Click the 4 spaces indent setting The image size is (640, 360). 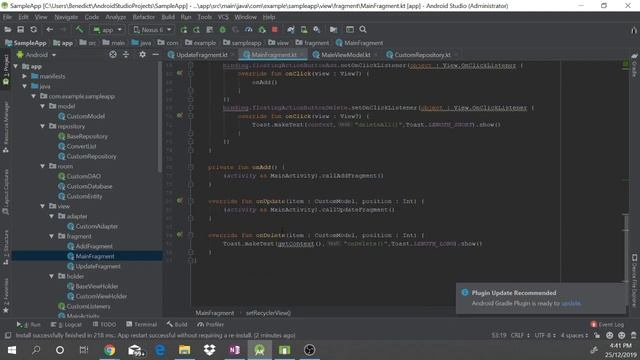click(575, 335)
